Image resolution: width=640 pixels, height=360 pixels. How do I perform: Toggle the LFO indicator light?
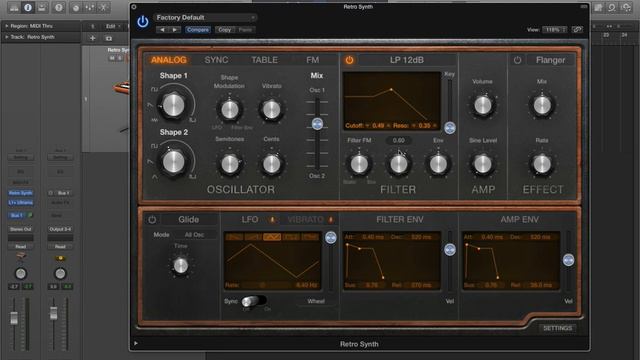(x=273, y=220)
